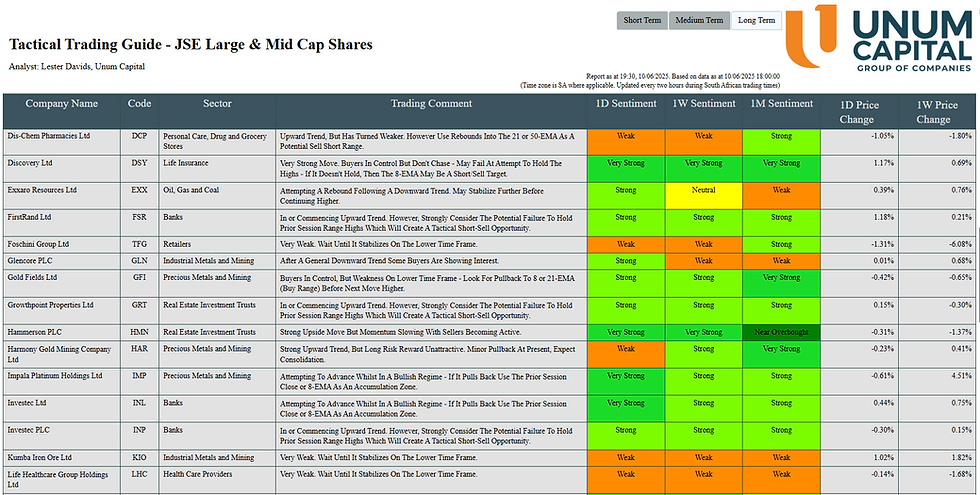The width and height of the screenshot is (980, 495).
Task: Click Discovery's Very Strong 1D sentiment cell
Action: point(626,169)
